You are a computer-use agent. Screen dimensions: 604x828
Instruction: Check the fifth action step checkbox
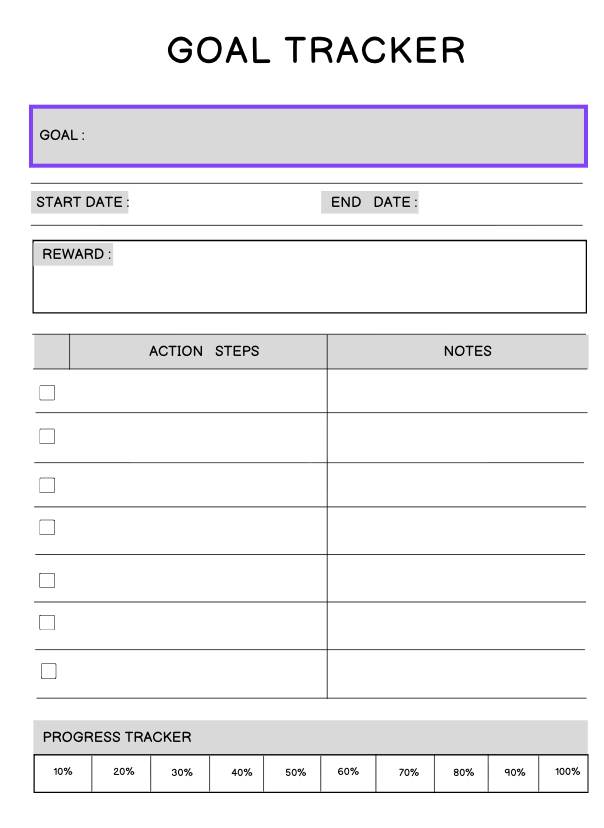click(47, 580)
